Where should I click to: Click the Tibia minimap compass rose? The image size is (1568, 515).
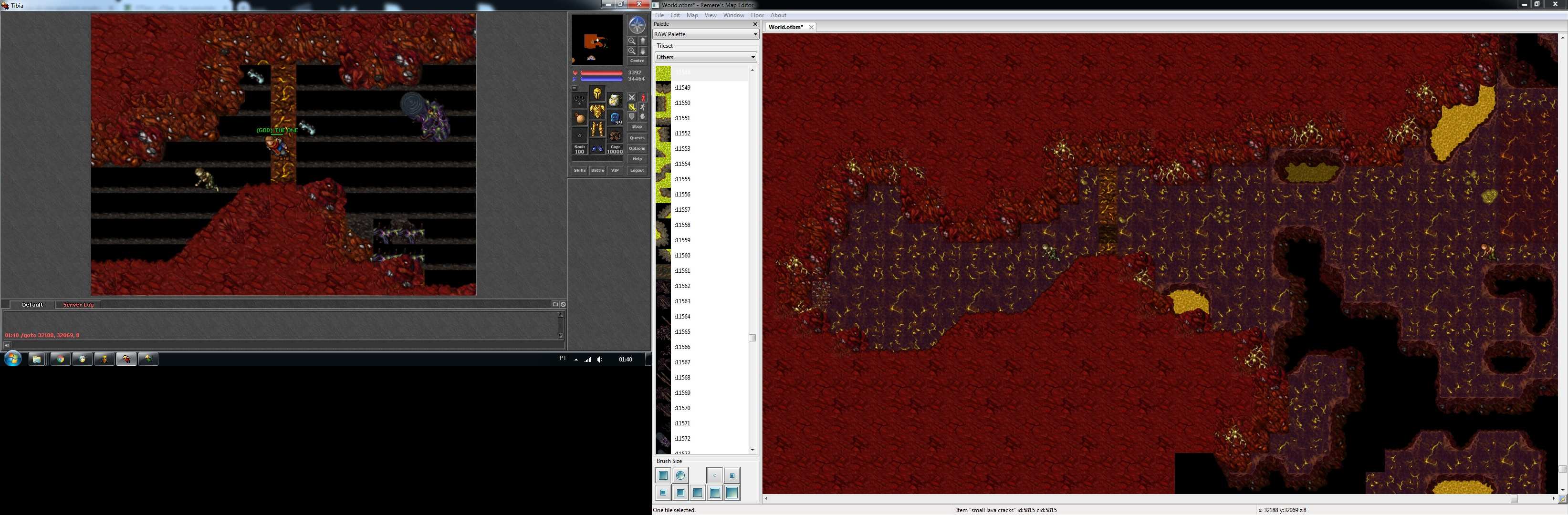tap(638, 25)
